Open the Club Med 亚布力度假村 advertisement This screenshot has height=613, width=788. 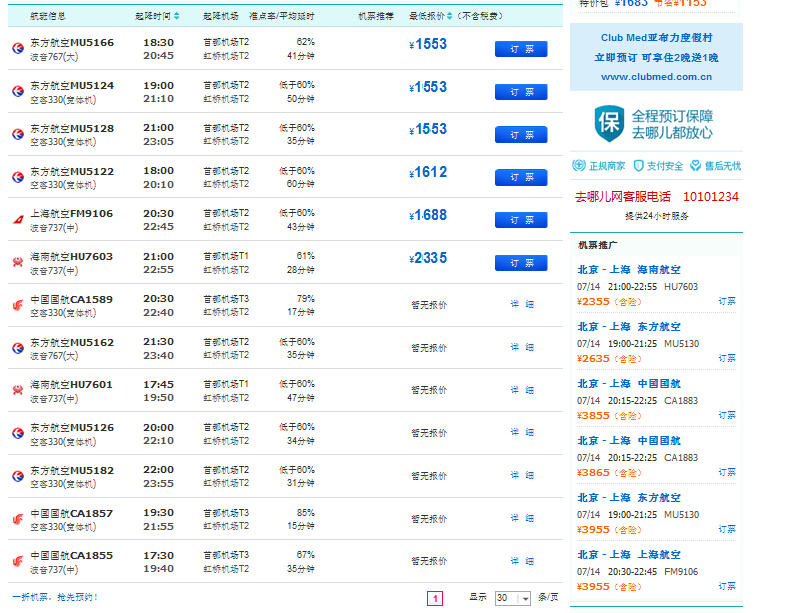pyautogui.click(x=656, y=57)
